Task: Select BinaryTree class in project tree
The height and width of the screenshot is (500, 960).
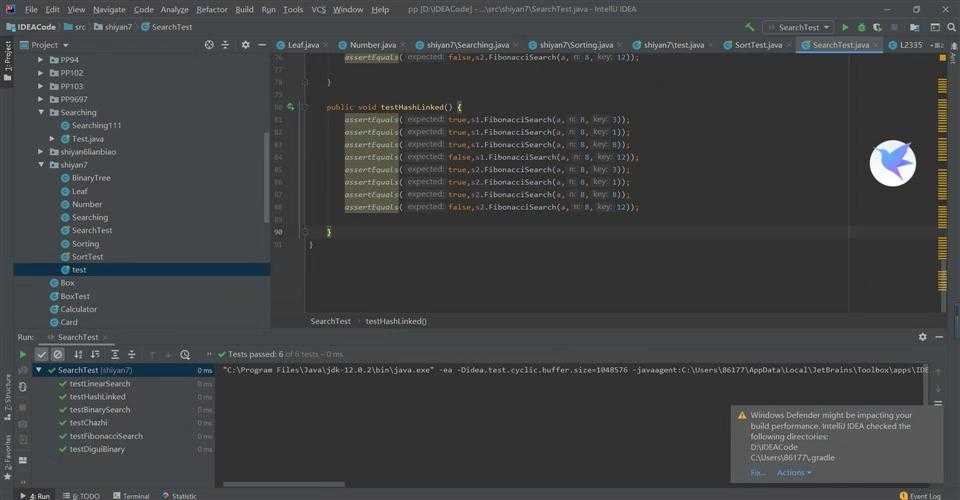Action: pyautogui.click(x=91, y=178)
